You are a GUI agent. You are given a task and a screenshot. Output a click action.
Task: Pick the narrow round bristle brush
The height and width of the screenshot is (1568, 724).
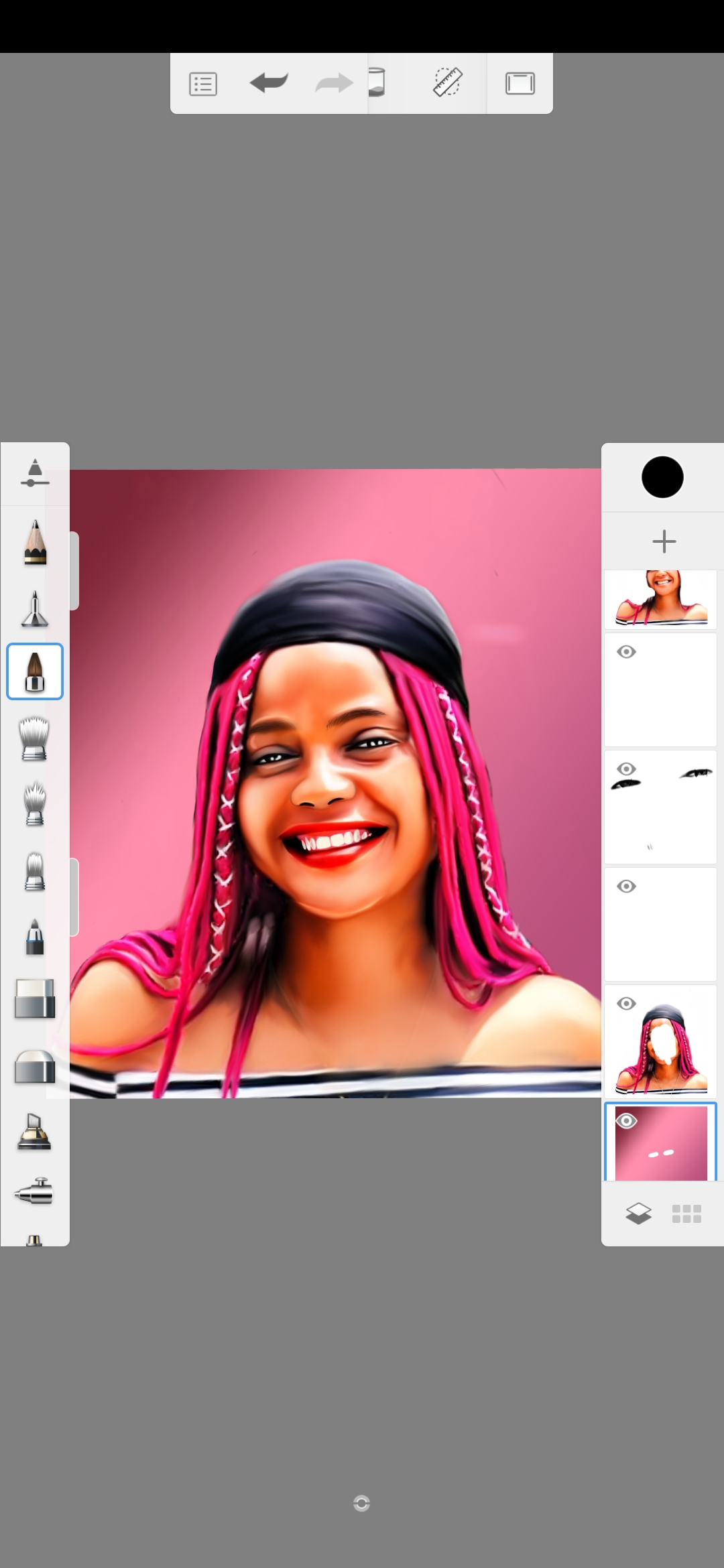(x=35, y=871)
